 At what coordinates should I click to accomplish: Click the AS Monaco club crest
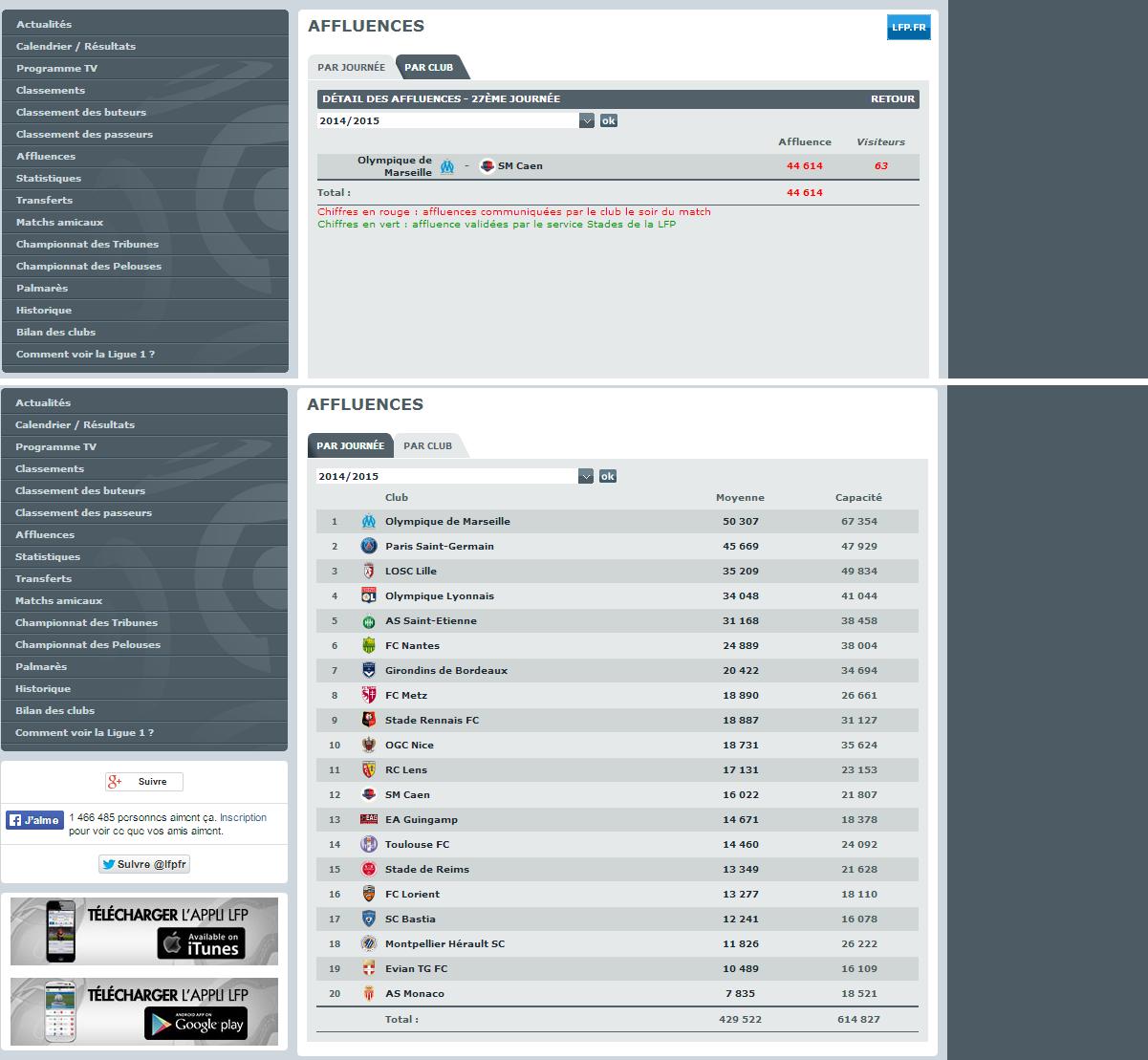coord(369,994)
